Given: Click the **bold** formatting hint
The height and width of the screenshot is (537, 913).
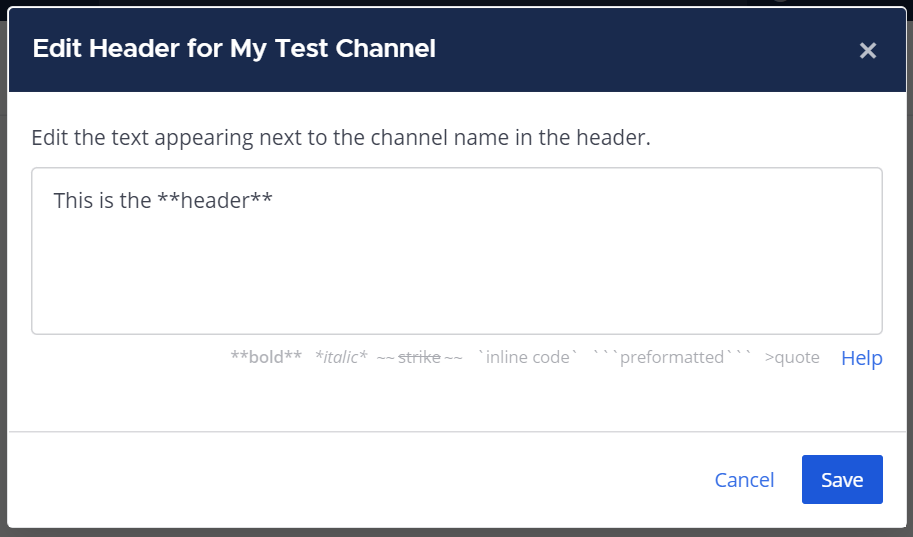Looking at the screenshot, I should point(266,357).
